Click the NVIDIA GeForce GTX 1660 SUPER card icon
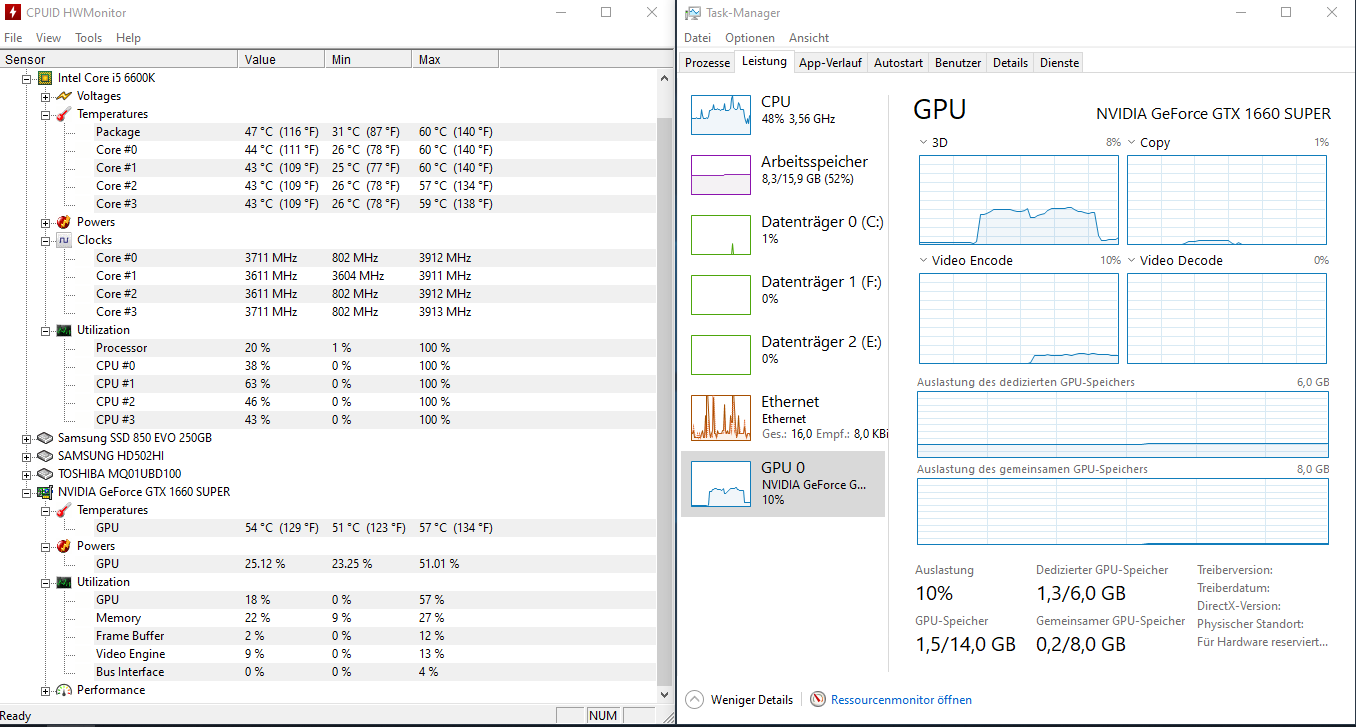The width and height of the screenshot is (1356, 727). [45, 492]
